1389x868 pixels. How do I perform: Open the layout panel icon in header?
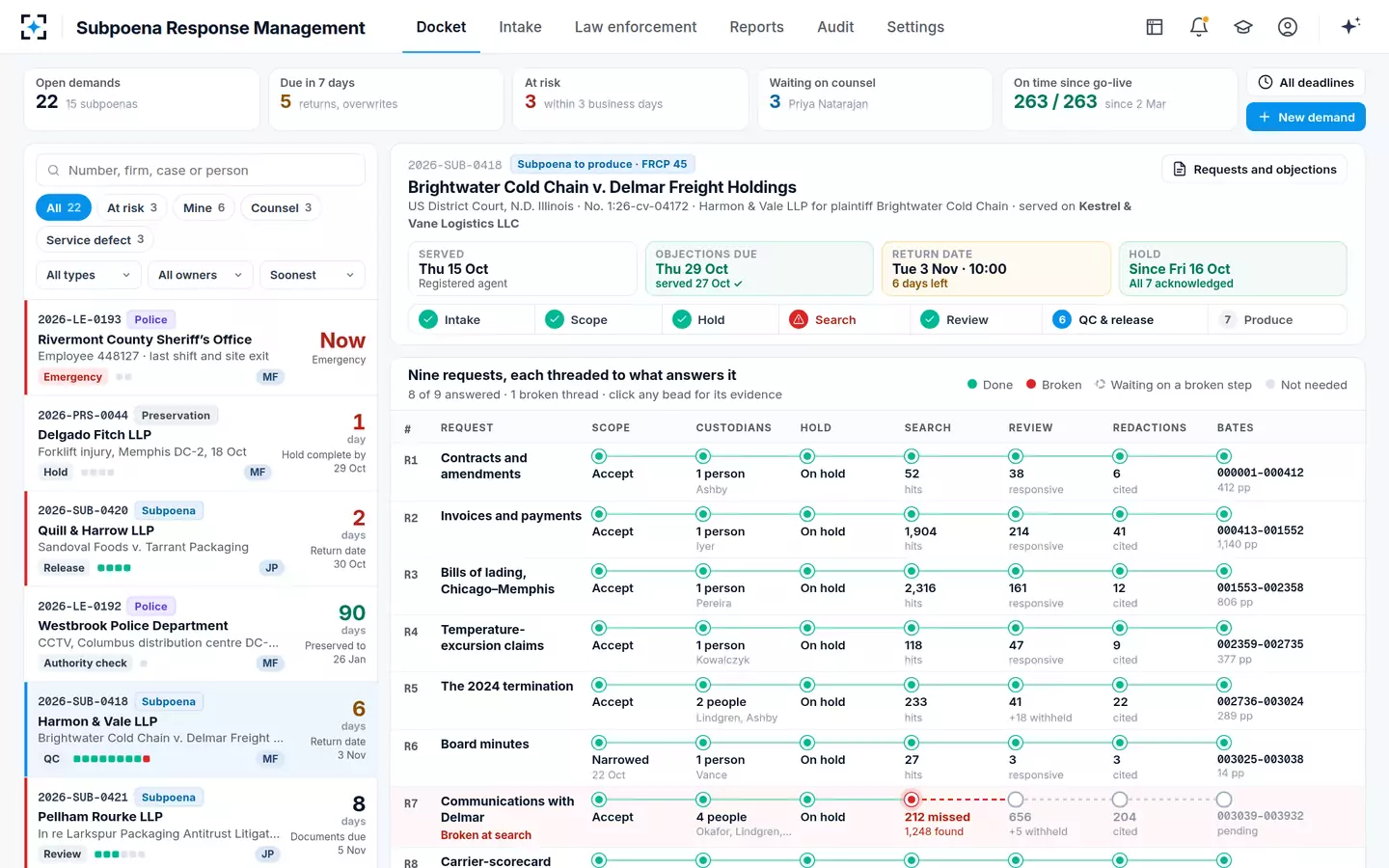click(1155, 27)
